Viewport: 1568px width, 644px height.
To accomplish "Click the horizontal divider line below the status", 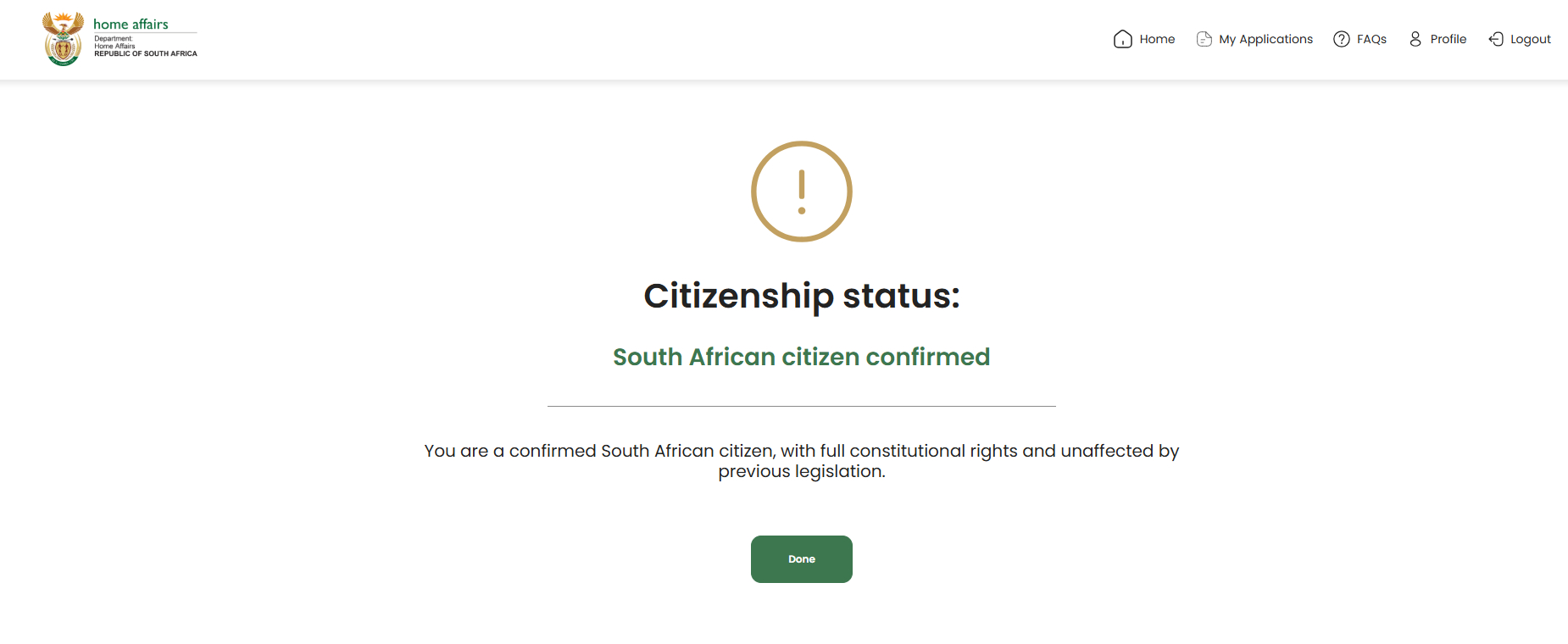I will click(801, 406).
